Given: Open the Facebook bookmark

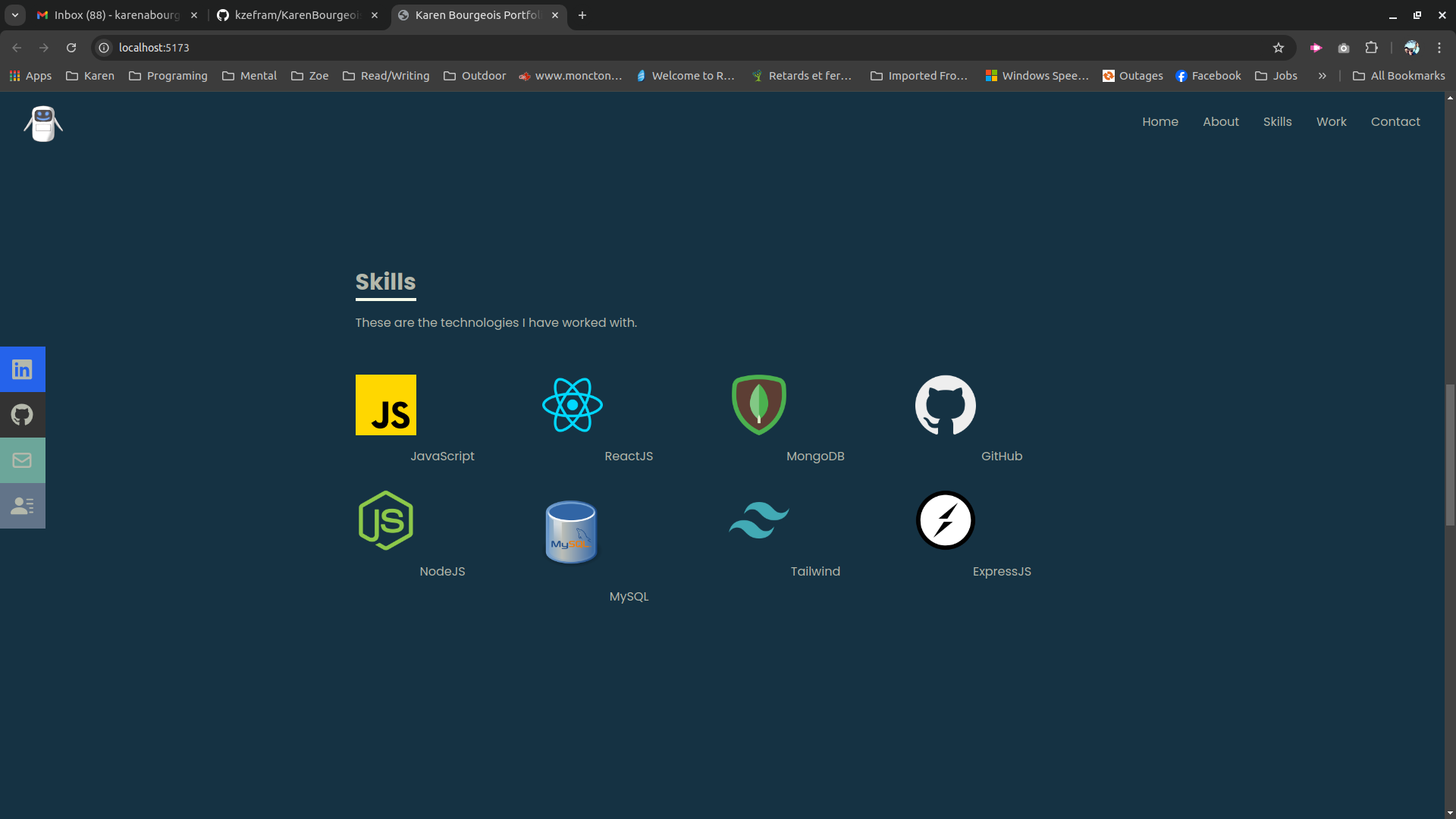Looking at the screenshot, I should pos(1209,76).
